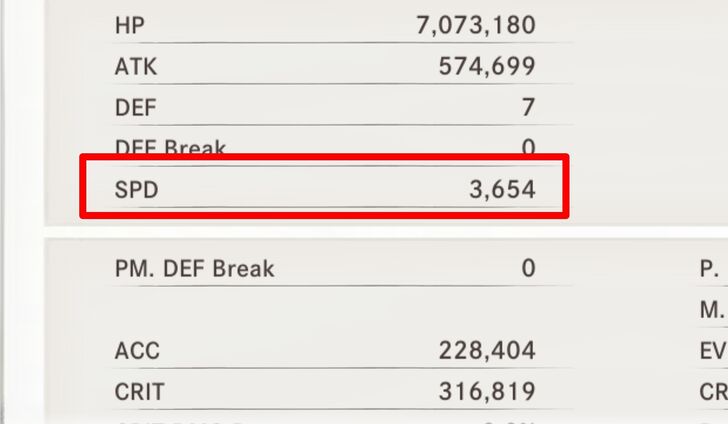Click the truncated M. label in right column

pos(711,310)
